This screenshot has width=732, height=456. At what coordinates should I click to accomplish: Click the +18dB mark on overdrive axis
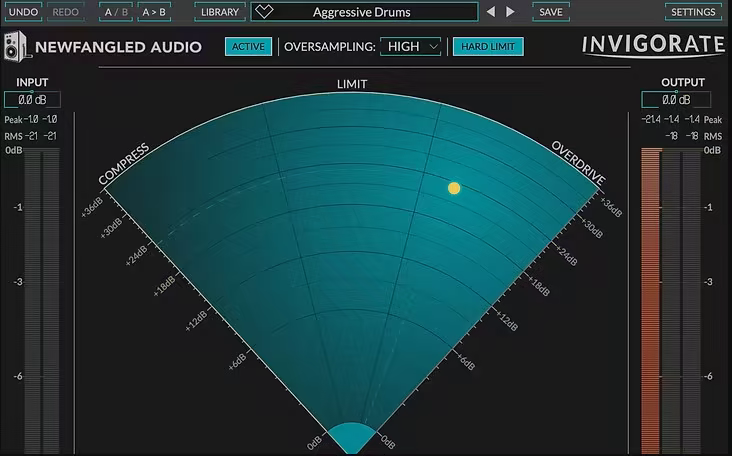point(539,285)
